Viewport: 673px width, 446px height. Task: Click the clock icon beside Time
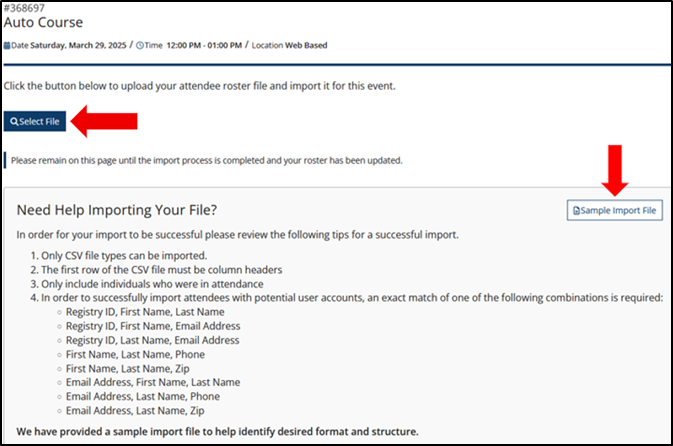[x=140, y=45]
